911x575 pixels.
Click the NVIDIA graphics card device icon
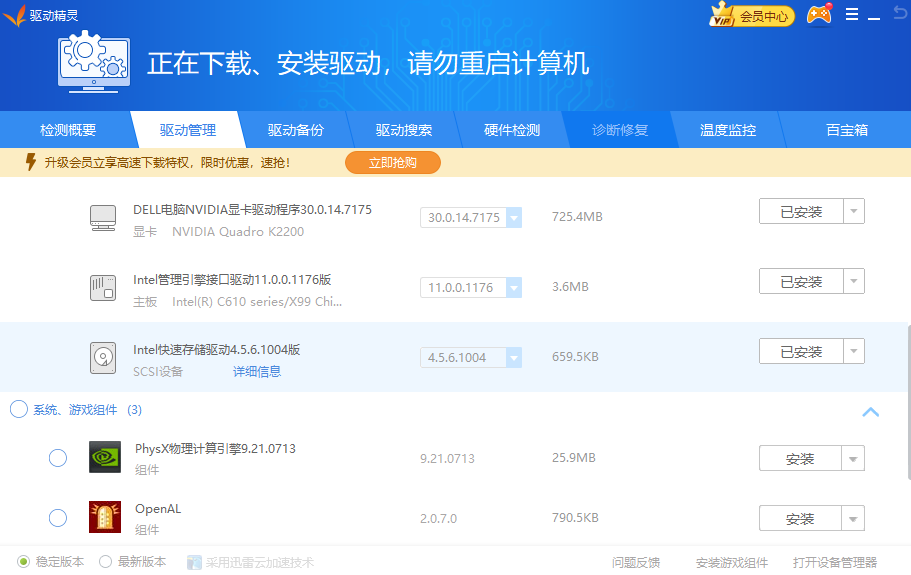click(x=103, y=218)
